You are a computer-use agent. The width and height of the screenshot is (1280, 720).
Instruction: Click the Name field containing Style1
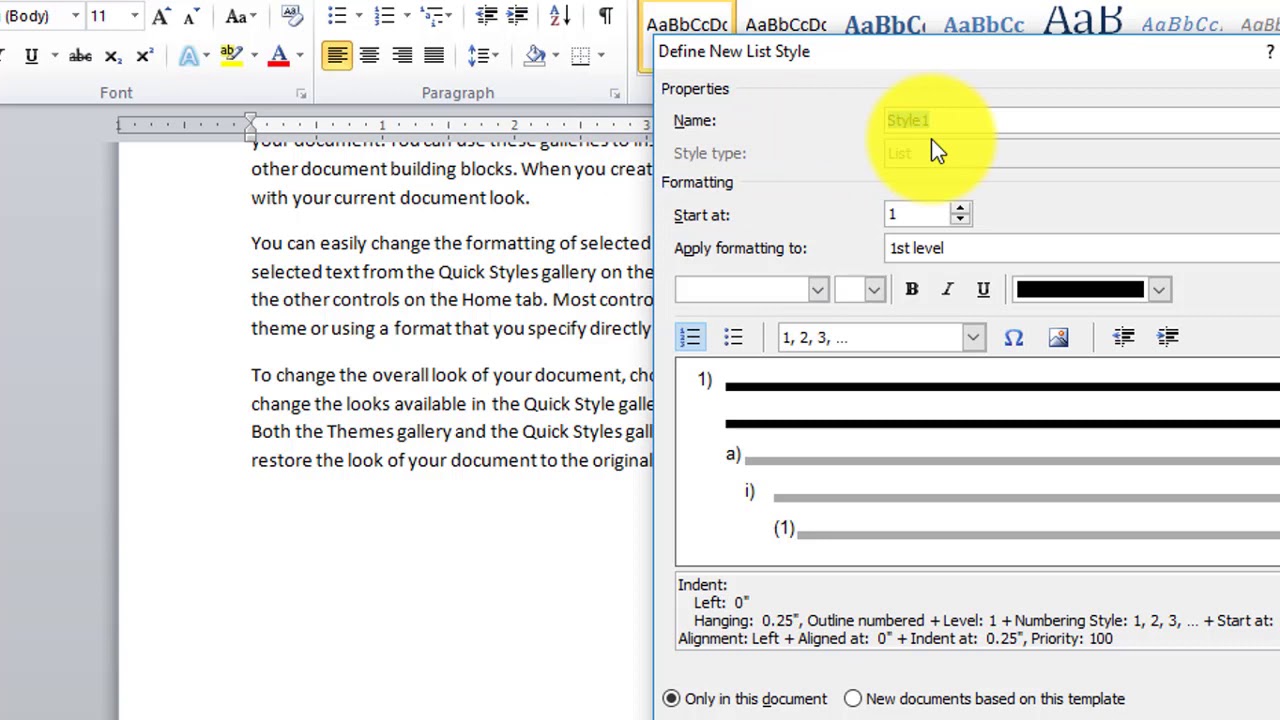(1082, 121)
